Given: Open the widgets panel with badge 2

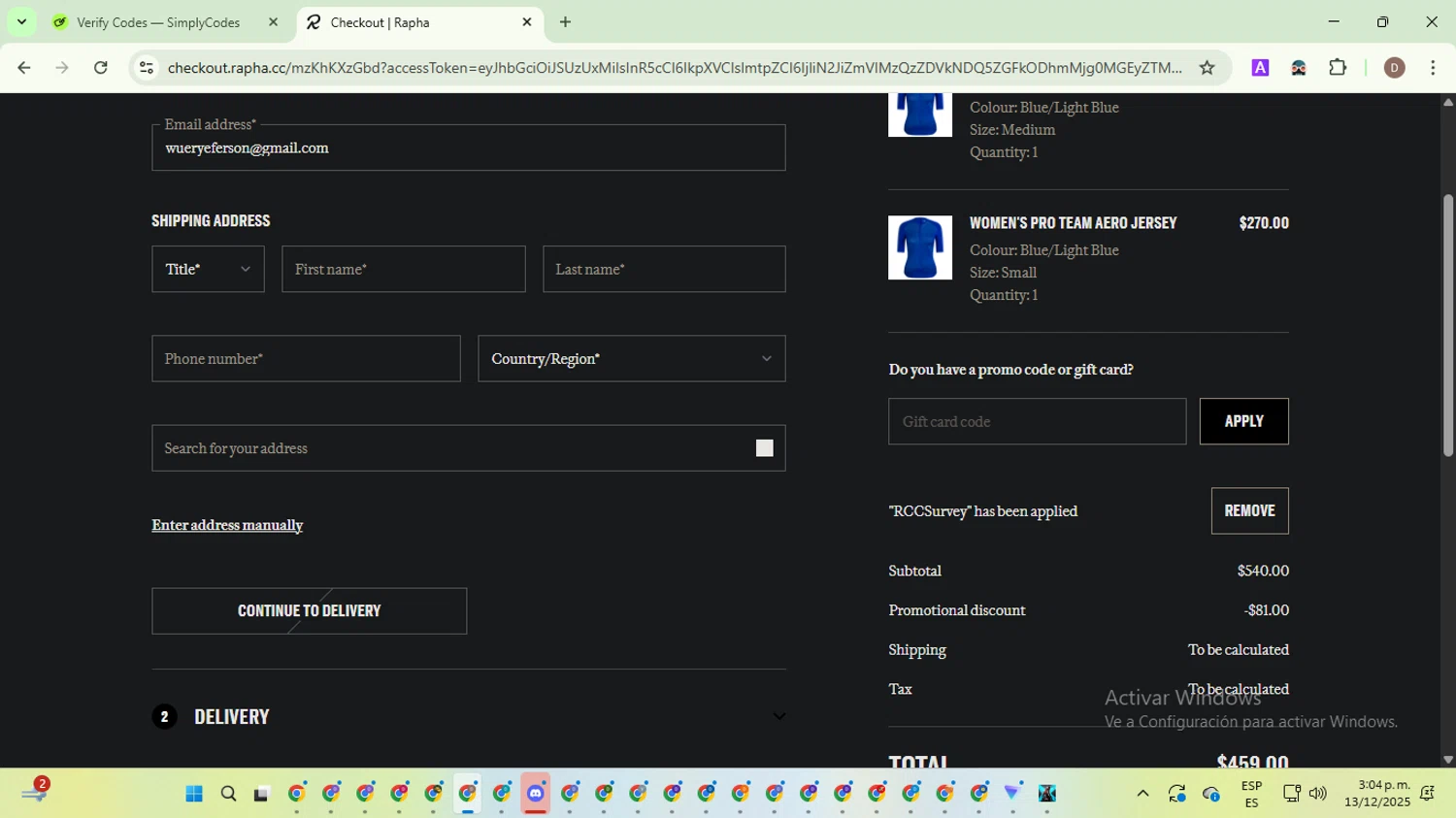Looking at the screenshot, I should coord(34,792).
